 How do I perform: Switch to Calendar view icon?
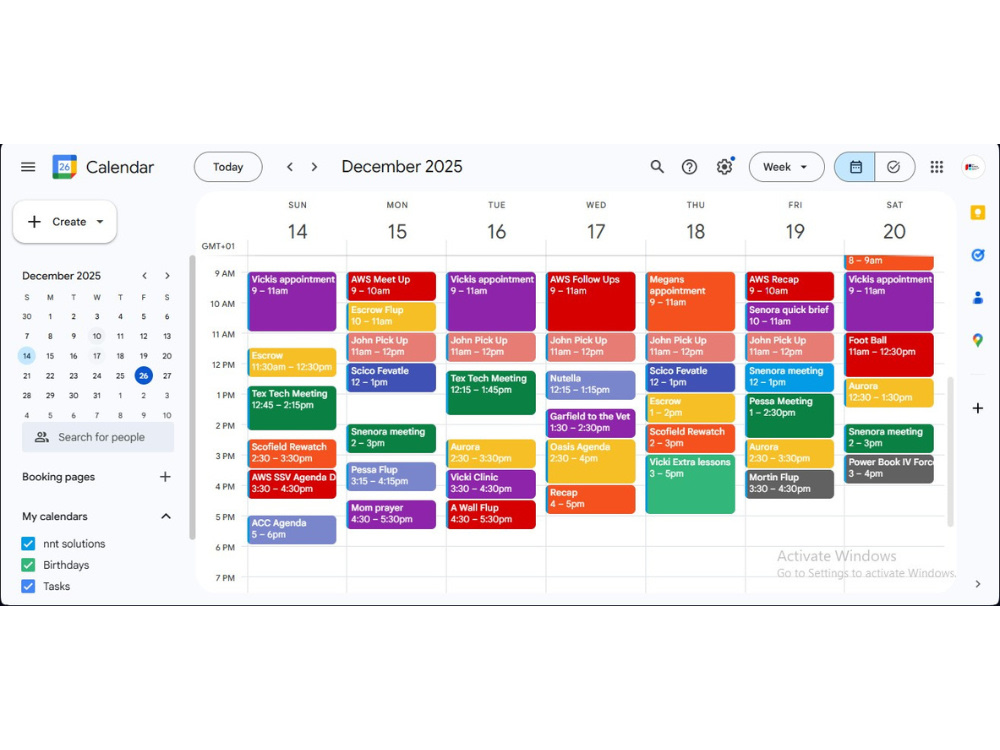tap(855, 167)
